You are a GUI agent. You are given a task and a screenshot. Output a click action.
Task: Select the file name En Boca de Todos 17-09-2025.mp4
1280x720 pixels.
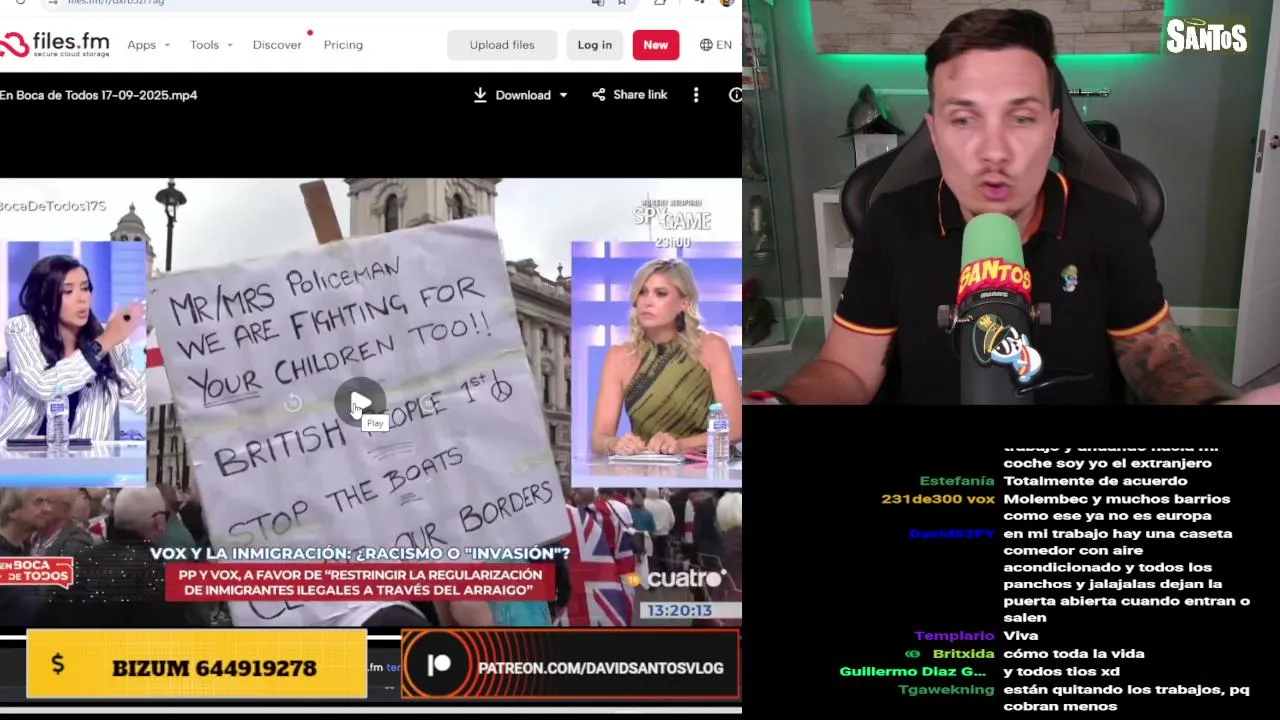(99, 95)
